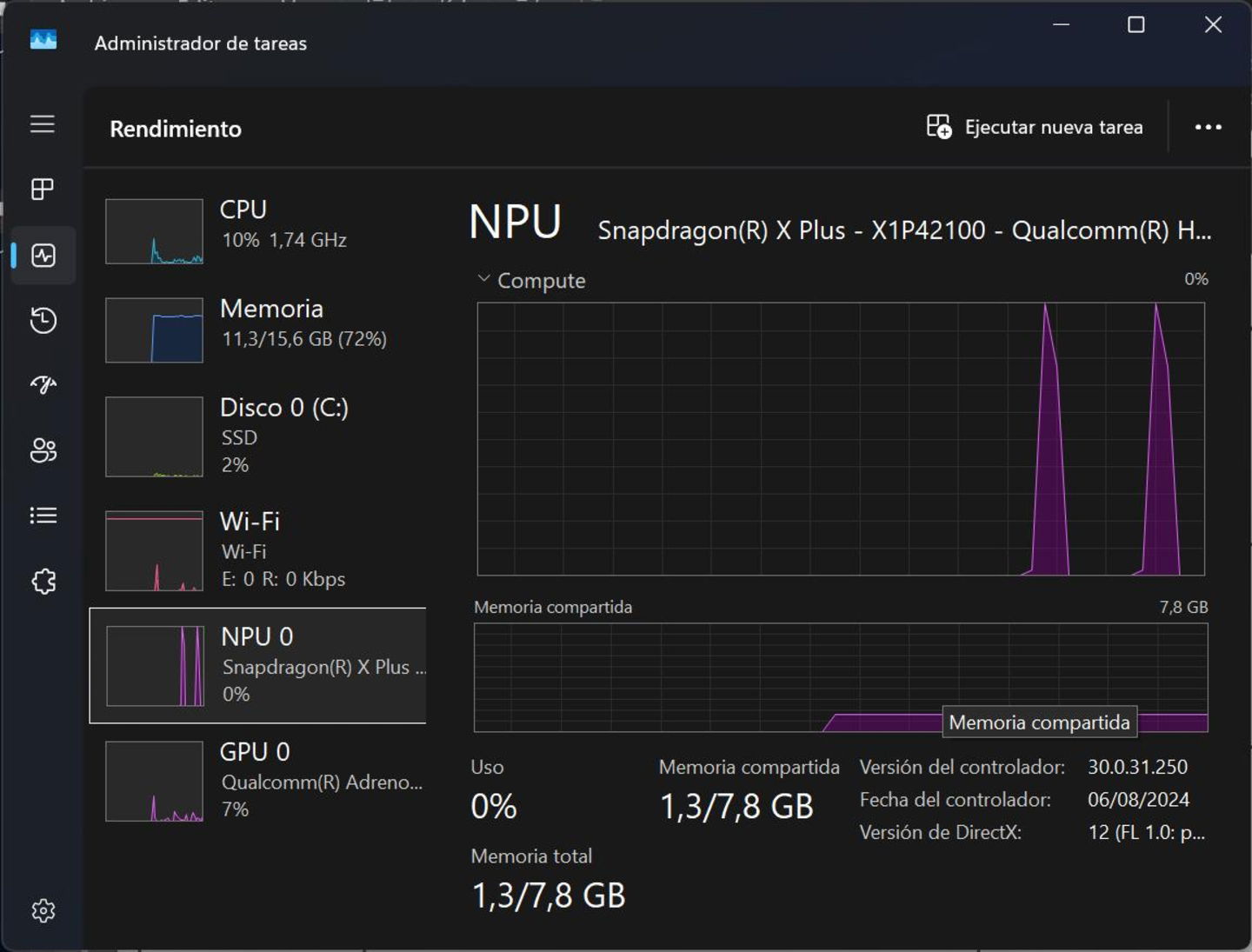Maximize the Task Manager window
1252x952 pixels.
pos(1136,24)
